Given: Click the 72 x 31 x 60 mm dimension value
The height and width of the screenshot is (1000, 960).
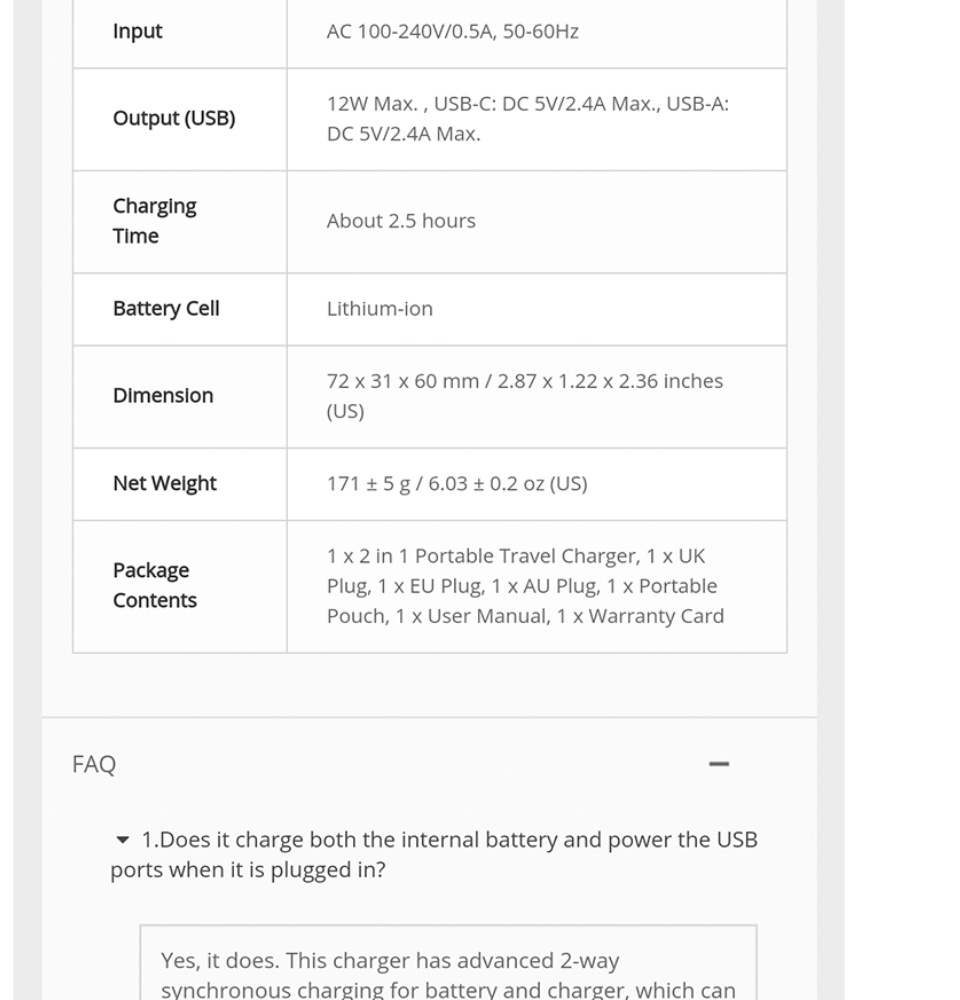Looking at the screenshot, I should [524, 395].
